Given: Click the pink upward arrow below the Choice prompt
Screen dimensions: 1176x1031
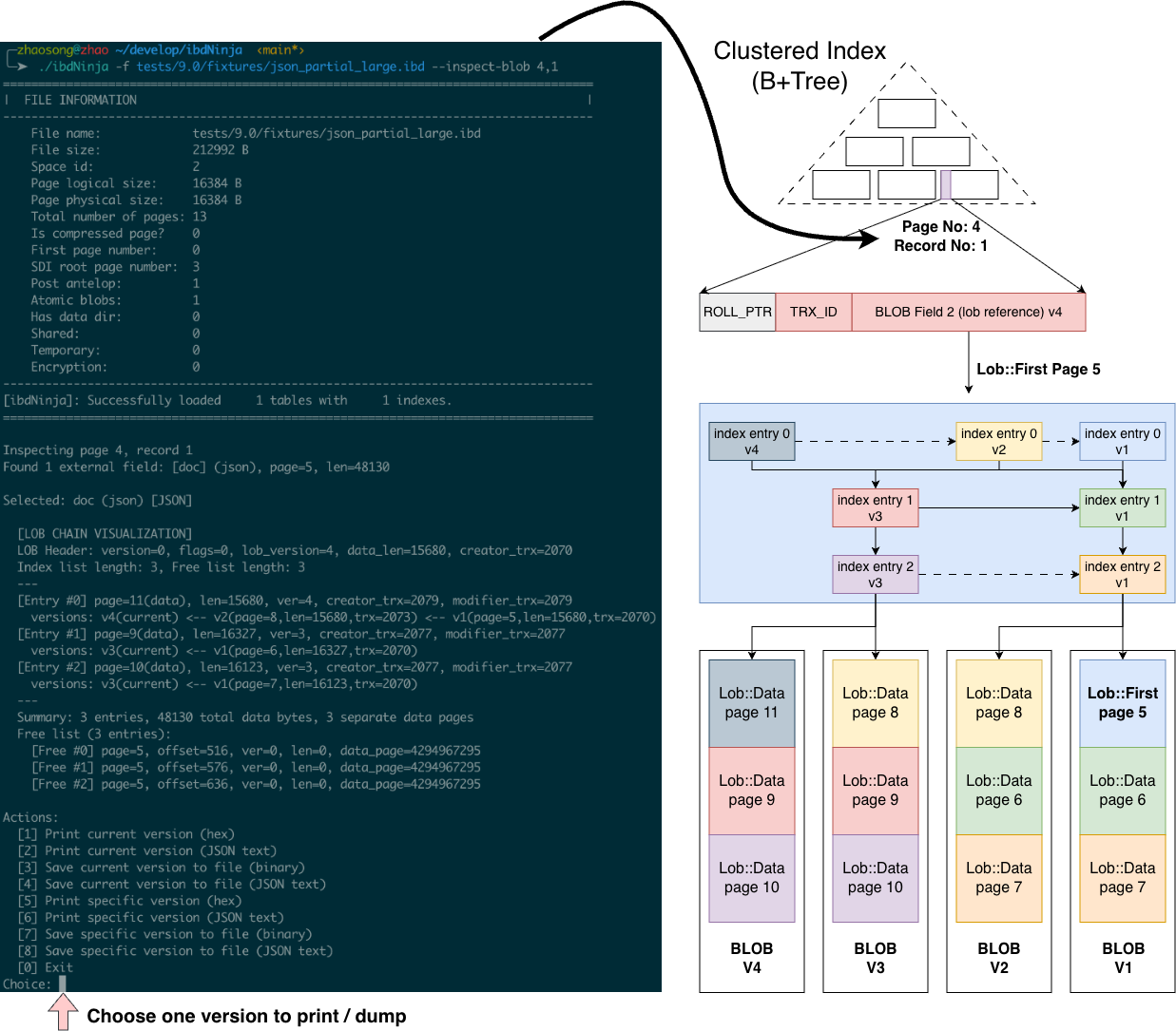Looking at the screenshot, I should pyautogui.click(x=63, y=1011).
